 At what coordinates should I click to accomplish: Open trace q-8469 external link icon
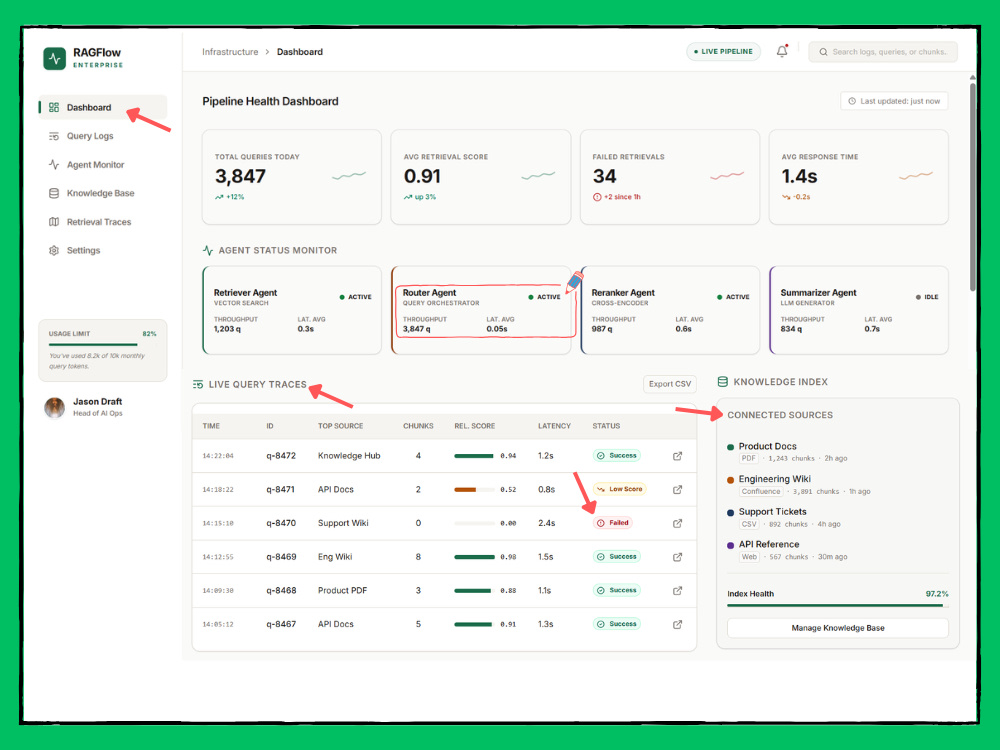point(677,557)
